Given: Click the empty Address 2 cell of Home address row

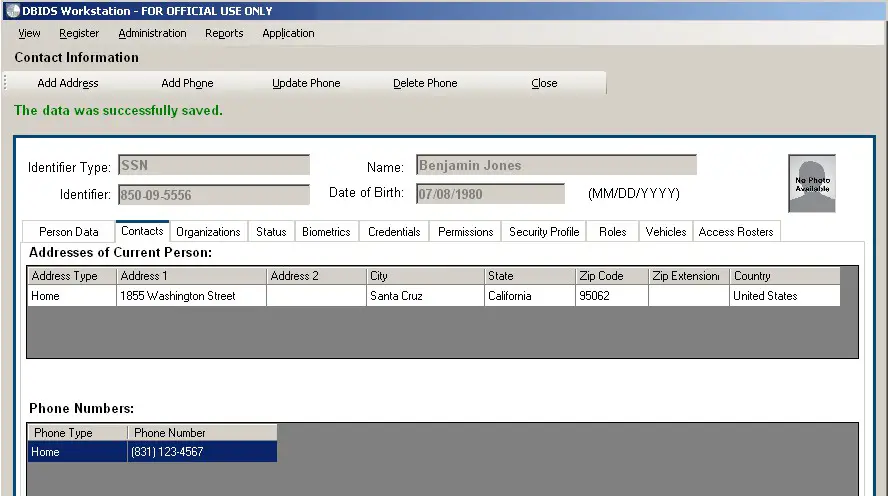Looking at the screenshot, I should click(x=317, y=296).
